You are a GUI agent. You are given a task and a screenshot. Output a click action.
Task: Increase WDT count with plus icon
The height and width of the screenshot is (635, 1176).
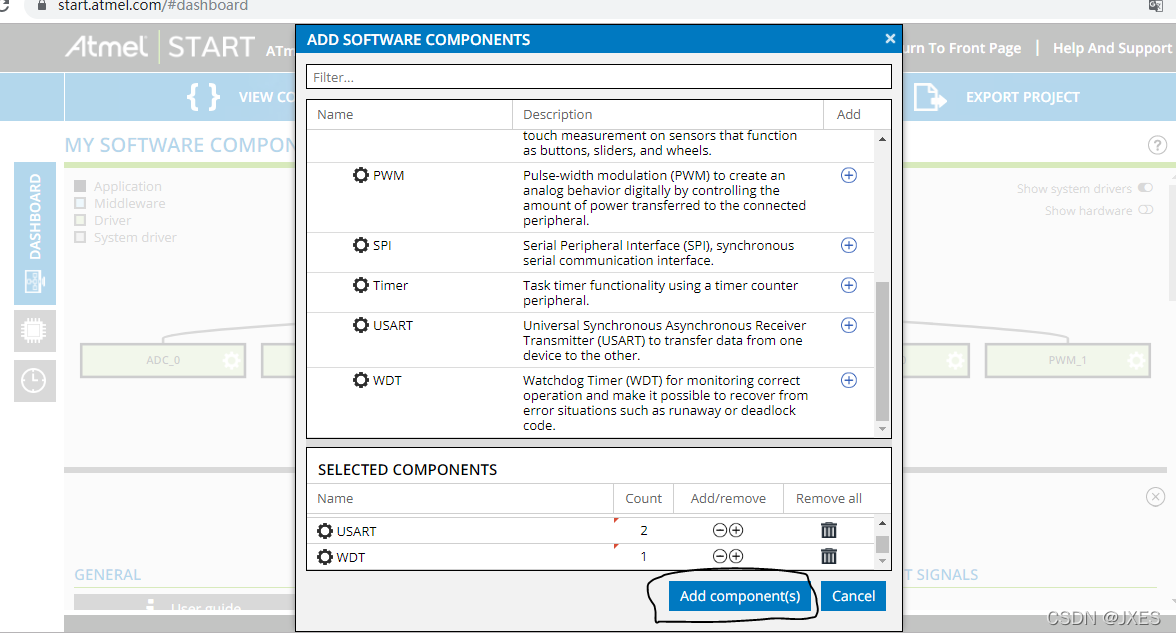pyautogui.click(x=736, y=556)
